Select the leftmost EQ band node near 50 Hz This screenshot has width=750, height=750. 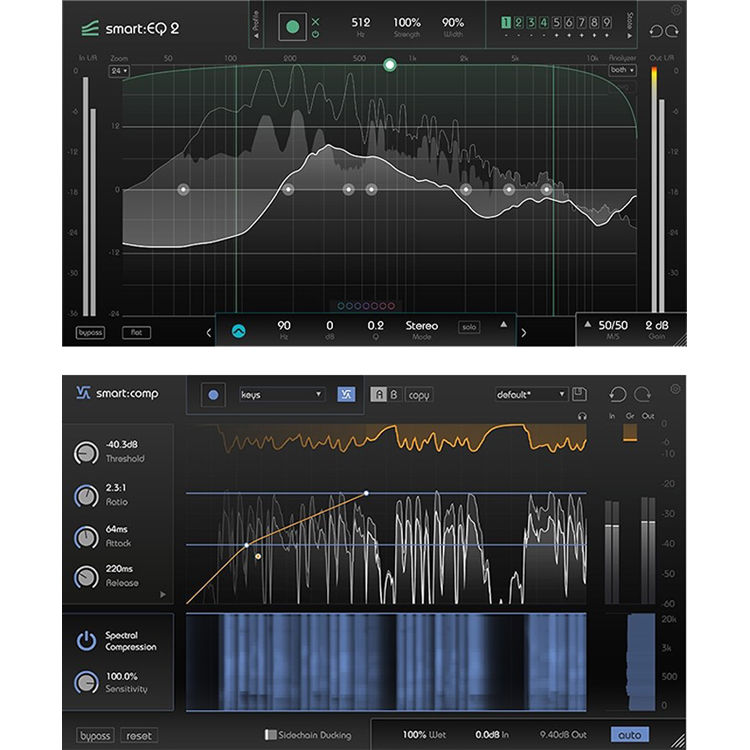tap(183, 189)
